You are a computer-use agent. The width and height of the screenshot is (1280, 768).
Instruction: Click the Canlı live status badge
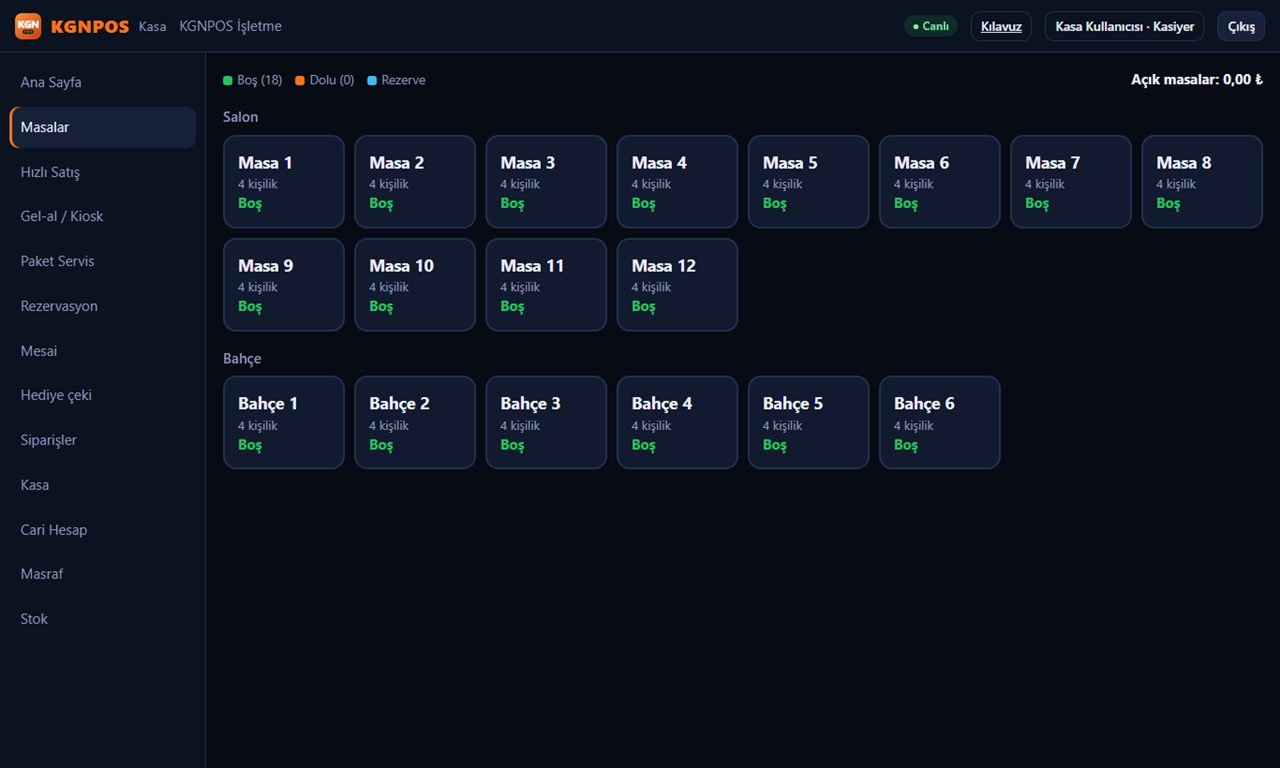[931, 26]
